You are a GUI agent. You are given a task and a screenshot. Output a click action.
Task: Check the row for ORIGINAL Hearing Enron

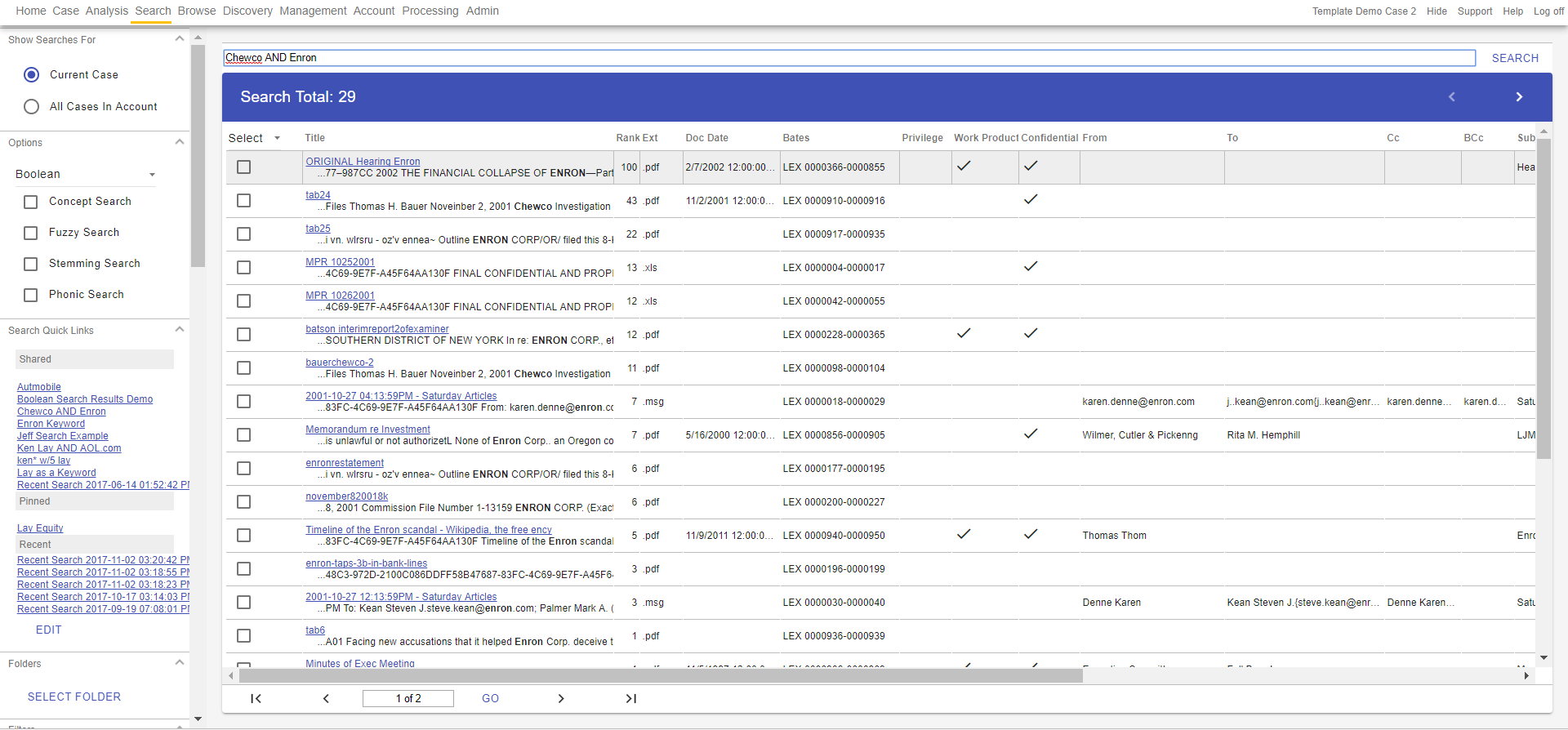243,167
